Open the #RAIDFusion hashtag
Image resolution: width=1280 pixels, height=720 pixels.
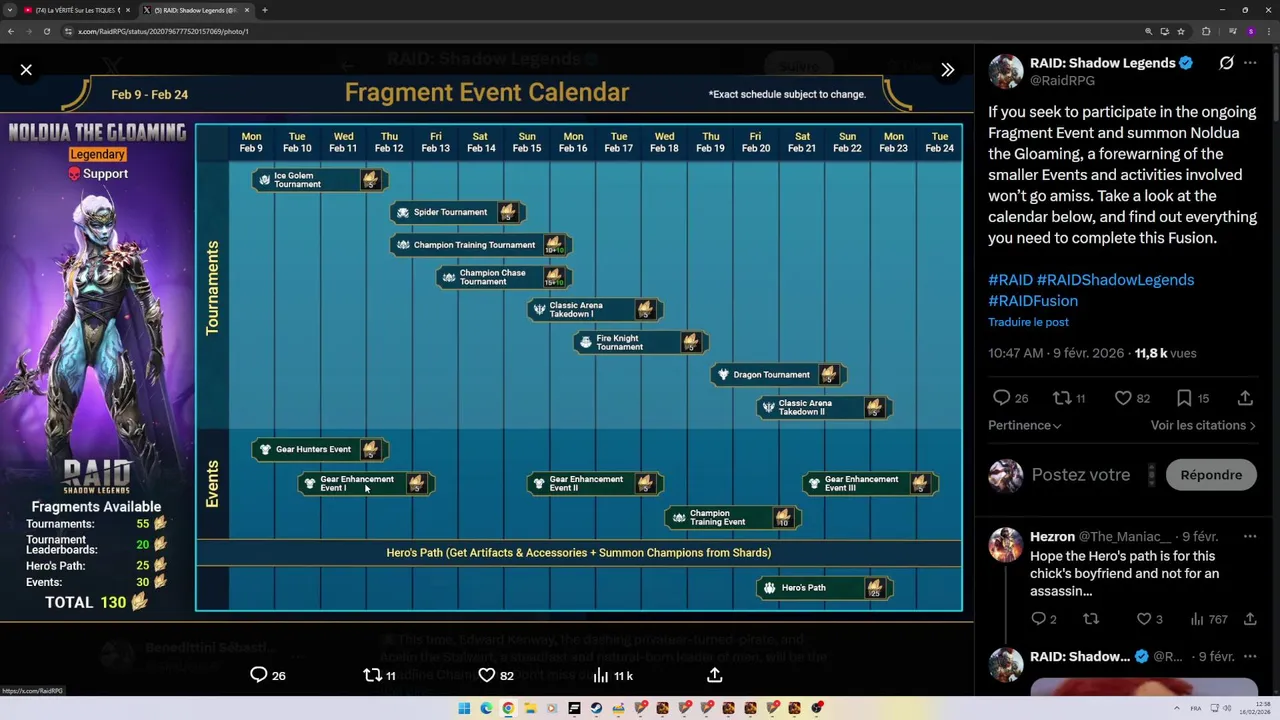click(1033, 301)
